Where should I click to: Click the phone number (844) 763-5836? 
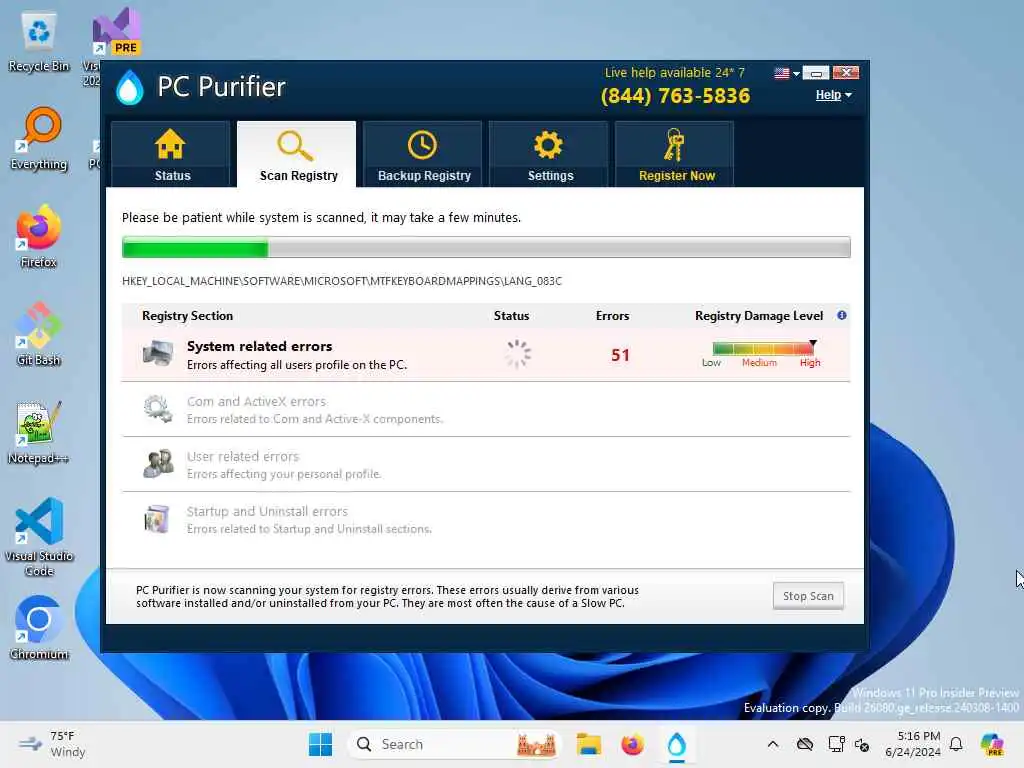[675, 96]
